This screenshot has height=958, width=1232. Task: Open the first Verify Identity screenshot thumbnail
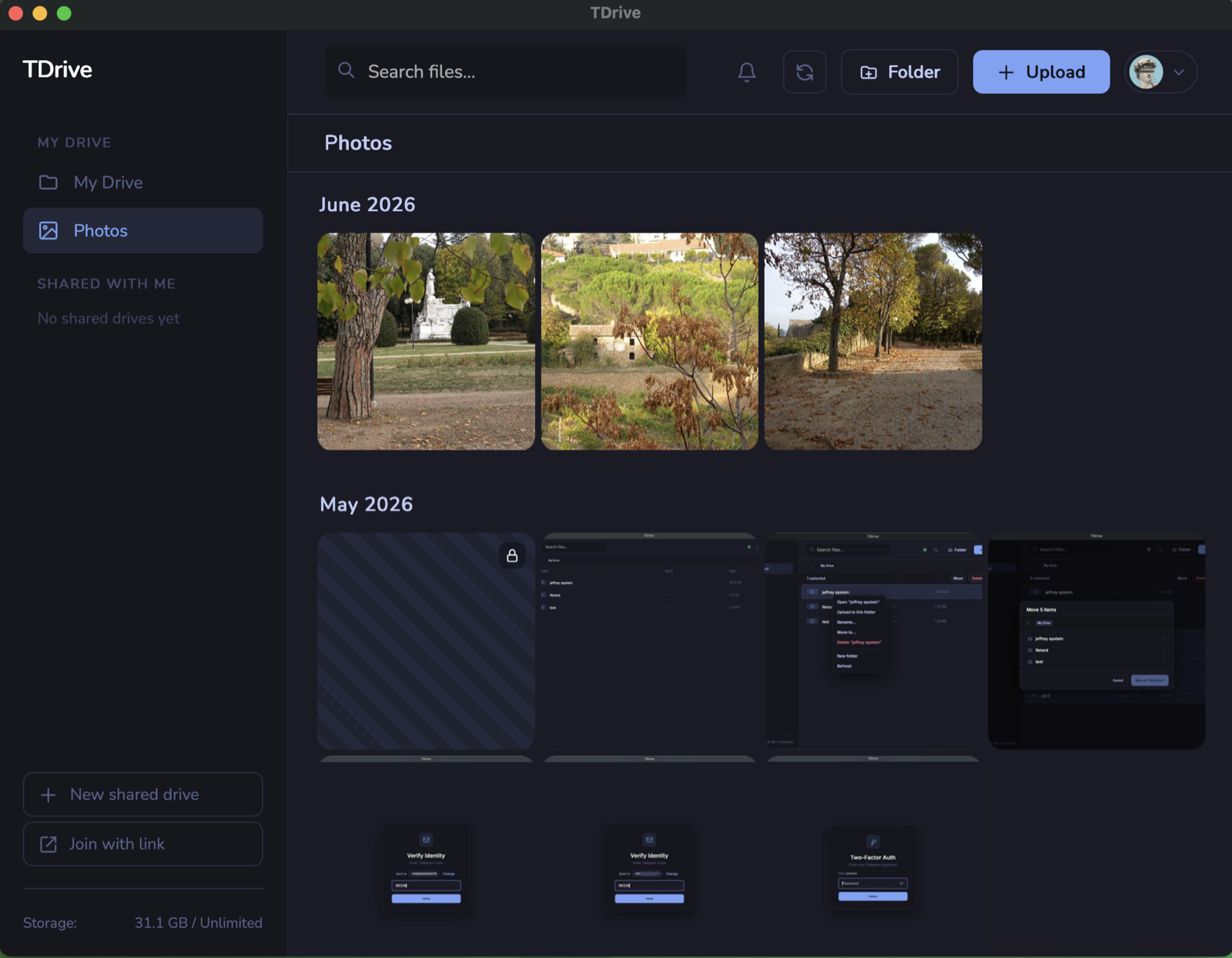coord(426,856)
